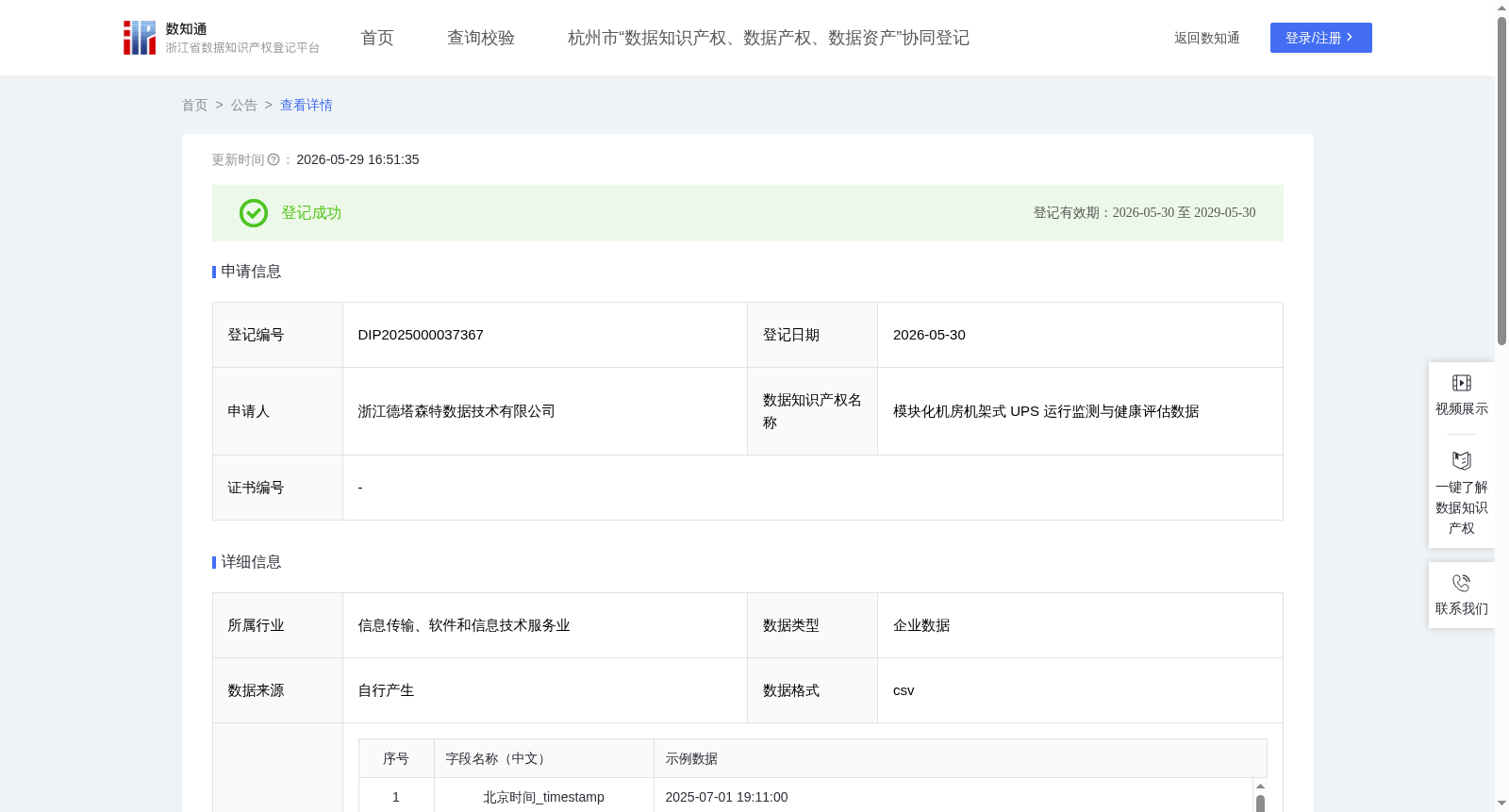Open the 查询校验 navigation menu
The width and height of the screenshot is (1509, 812).
click(481, 38)
